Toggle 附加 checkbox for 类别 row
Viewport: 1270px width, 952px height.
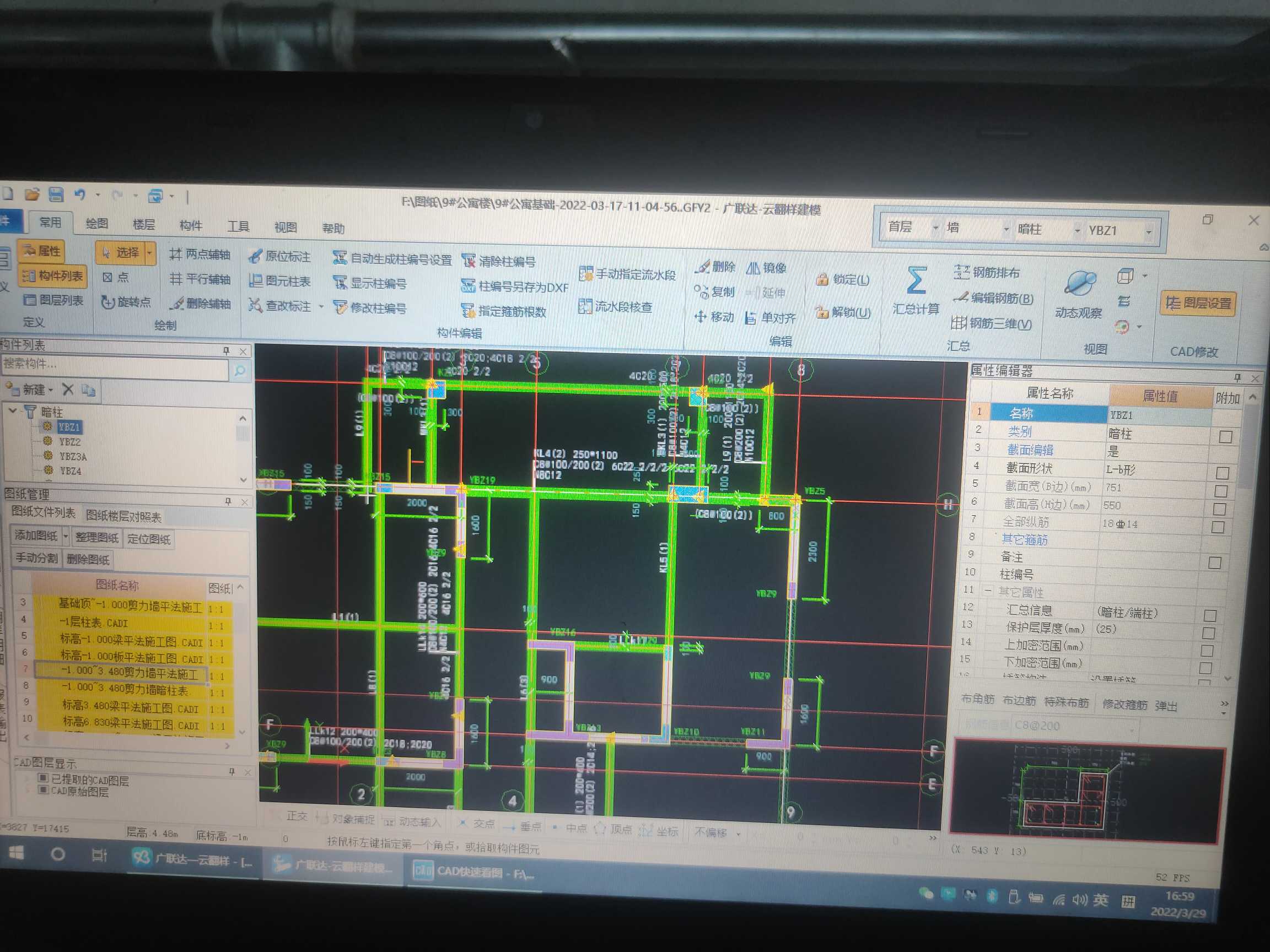[1226, 437]
